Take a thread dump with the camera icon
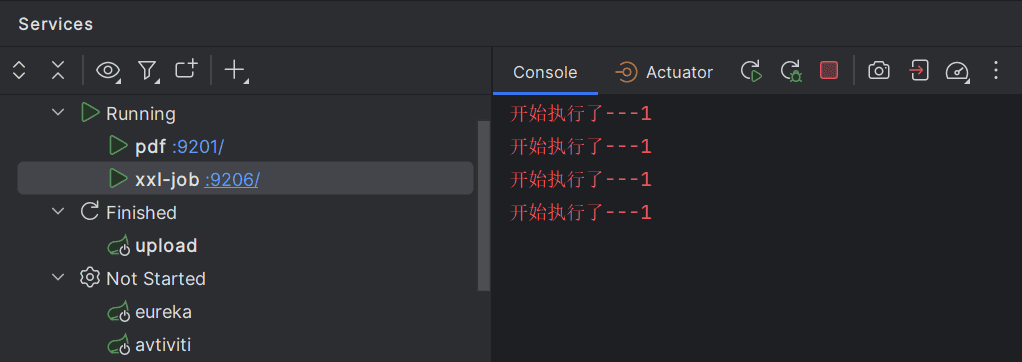This screenshot has height=362, width=1022. tap(879, 70)
